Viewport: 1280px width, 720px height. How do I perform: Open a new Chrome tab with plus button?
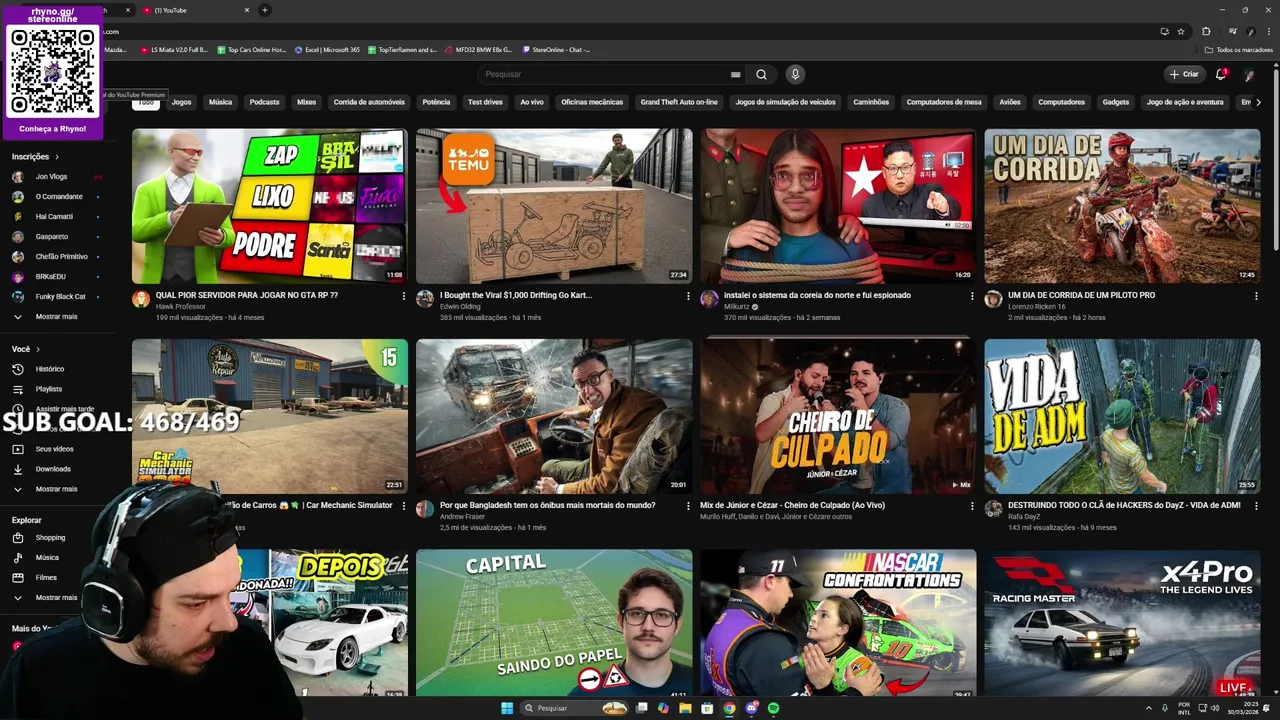point(264,10)
